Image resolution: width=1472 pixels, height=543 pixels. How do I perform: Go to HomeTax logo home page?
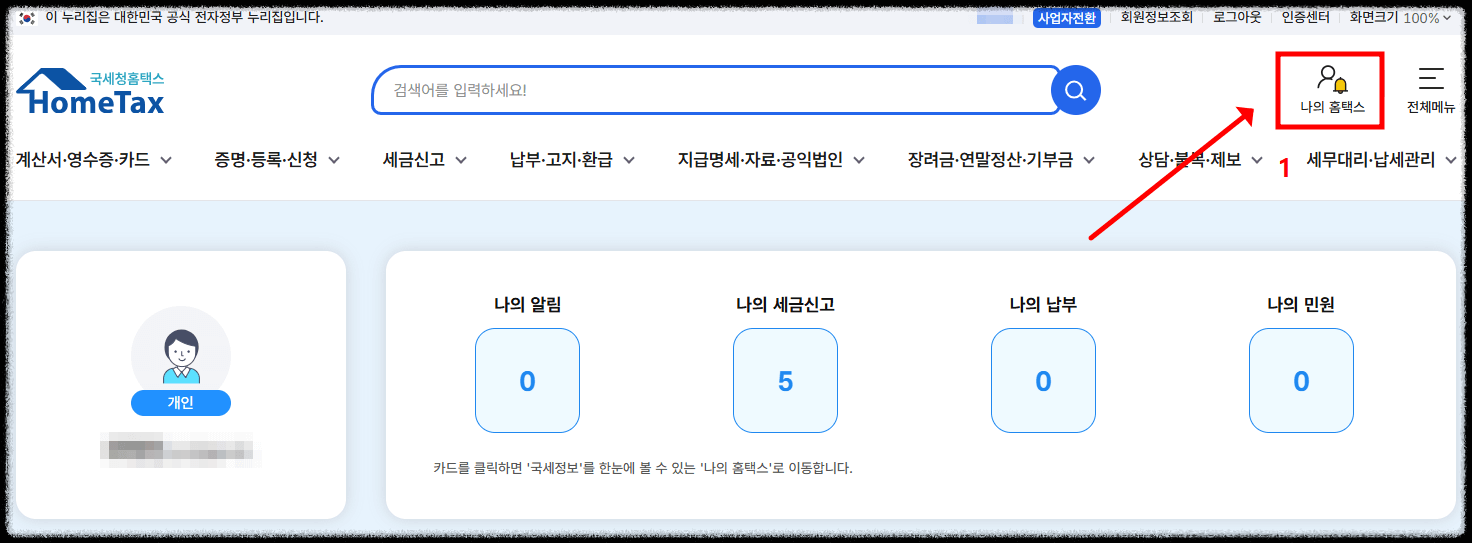(91, 92)
